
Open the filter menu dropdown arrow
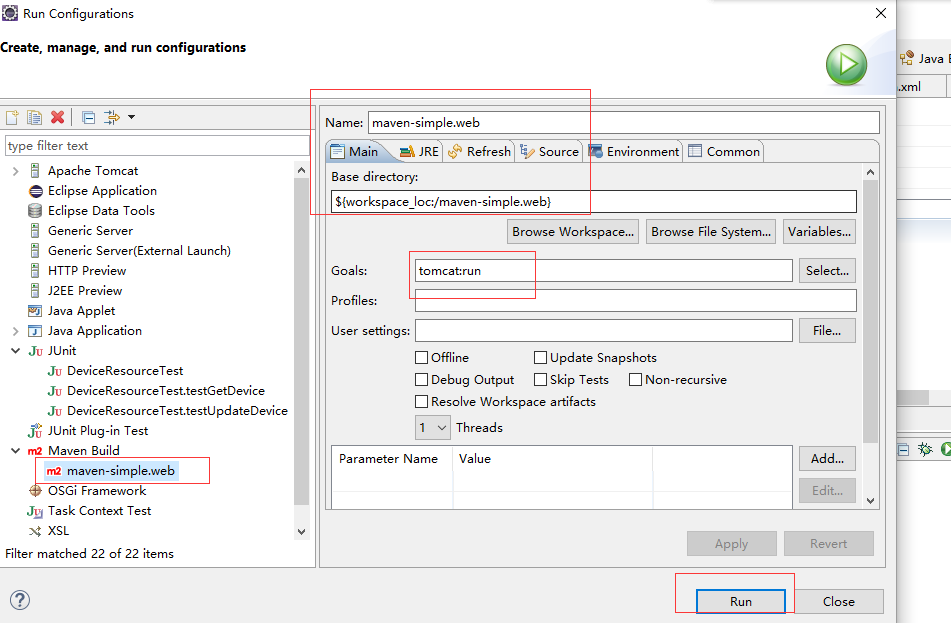tap(131, 117)
